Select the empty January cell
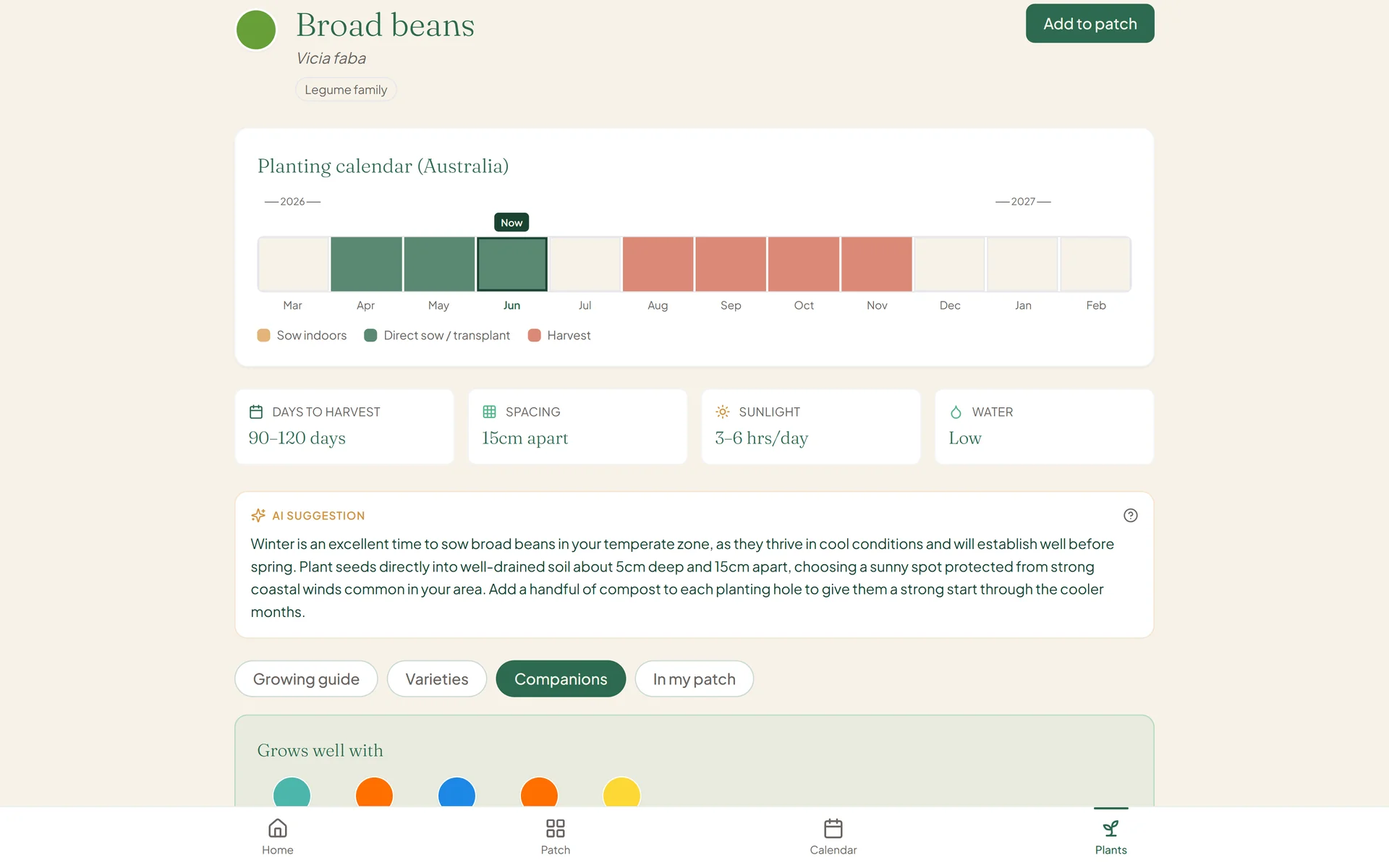The height and width of the screenshot is (868, 1389). pos(1023,264)
